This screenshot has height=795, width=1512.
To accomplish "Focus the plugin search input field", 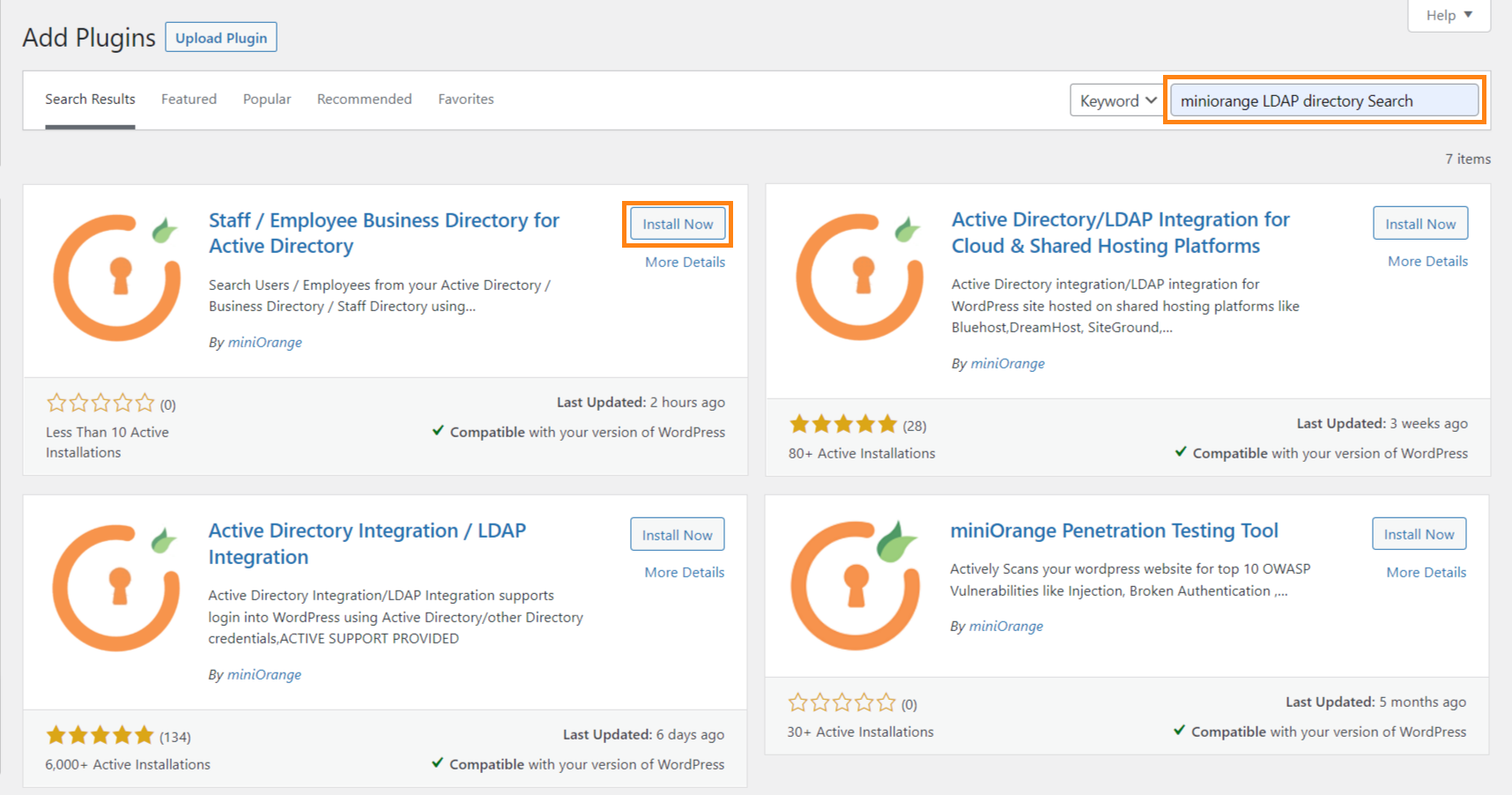I will pos(1324,100).
